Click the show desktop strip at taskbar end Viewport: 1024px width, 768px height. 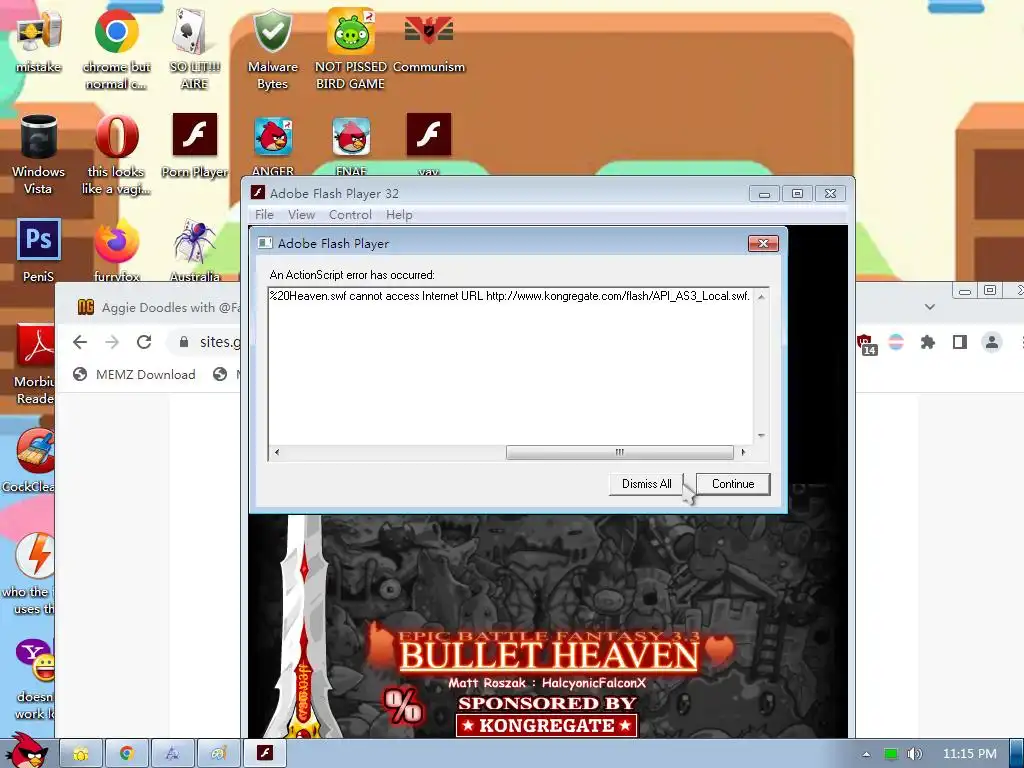[1017, 754]
